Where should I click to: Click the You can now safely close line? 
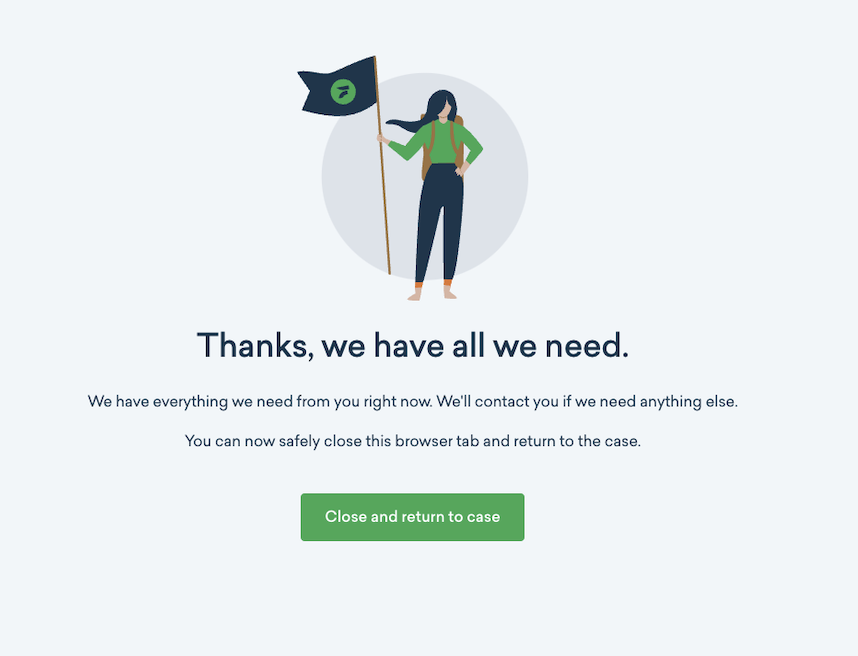413,441
